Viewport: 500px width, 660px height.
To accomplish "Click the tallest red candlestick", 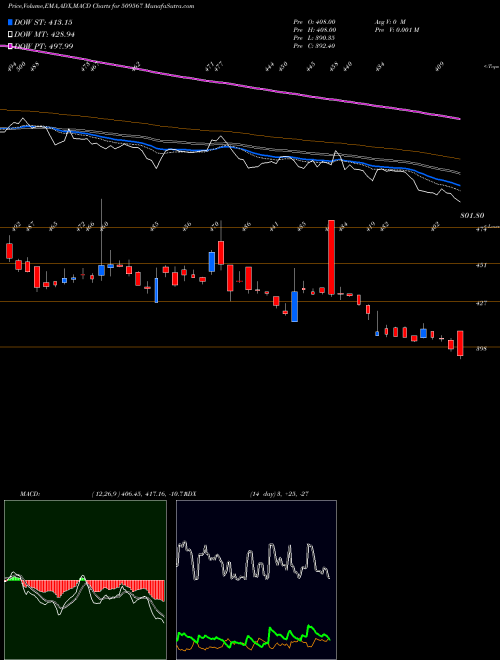I will pos(331,257).
